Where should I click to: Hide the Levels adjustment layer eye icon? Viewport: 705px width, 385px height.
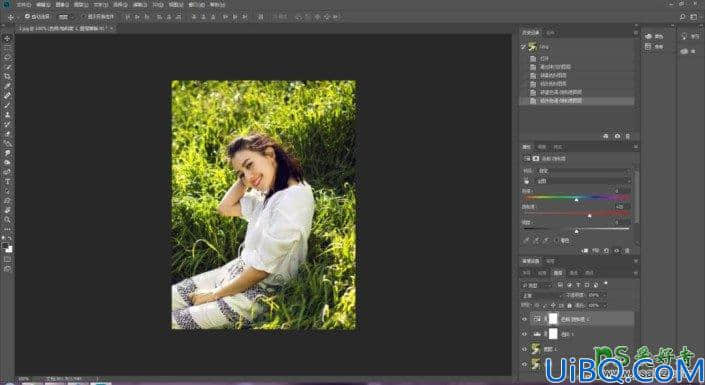524,334
